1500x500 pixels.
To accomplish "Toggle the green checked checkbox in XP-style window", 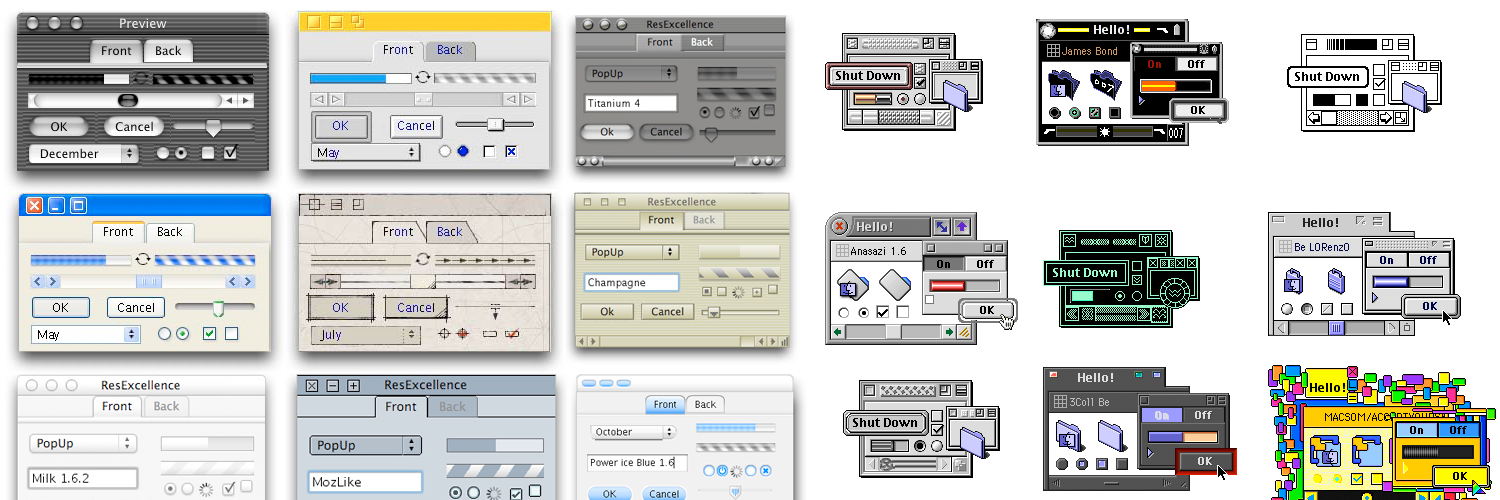I will click(x=209, y=334).
